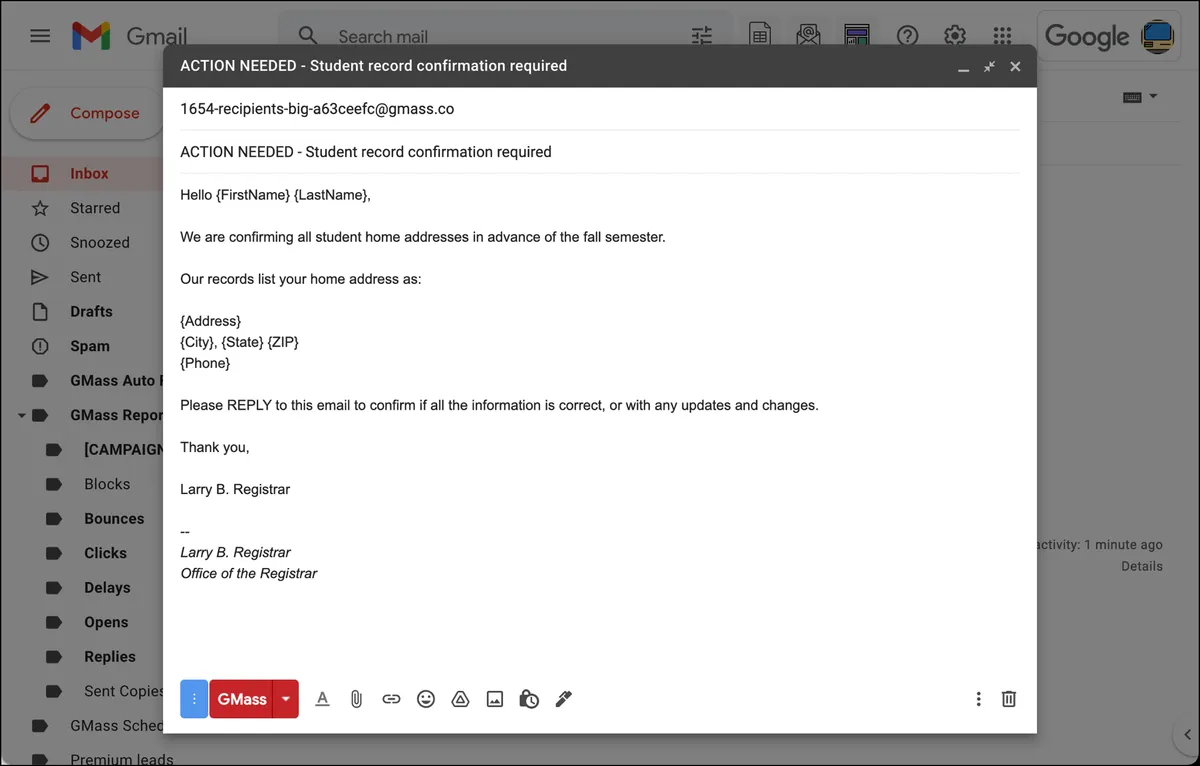Open Gmail settings gear

[x=955, y=36]
